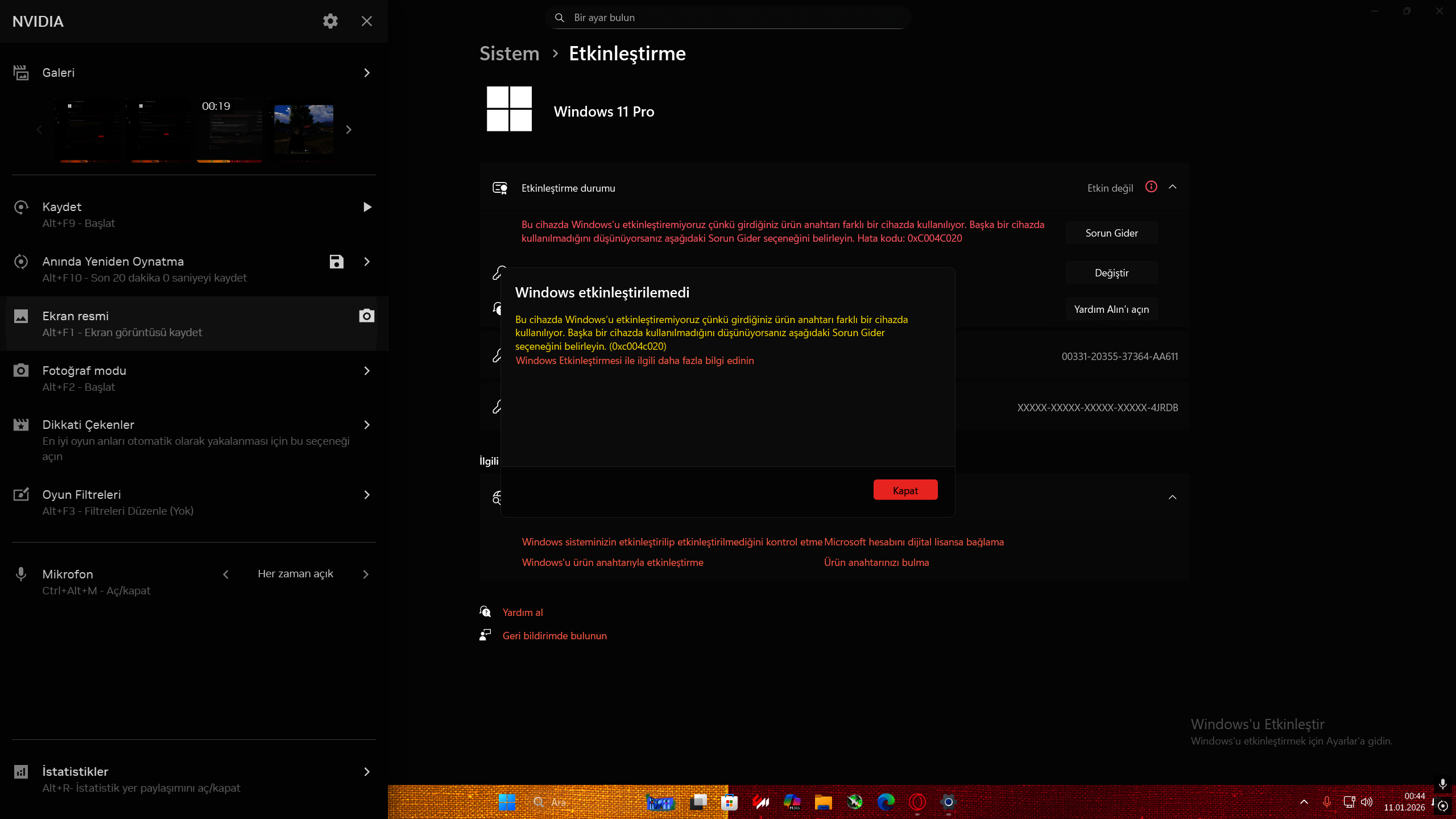The height and width of the screenshot is (819, 1456).
Task: Close the dialog with Kapat button
Action: click(905, 490)
